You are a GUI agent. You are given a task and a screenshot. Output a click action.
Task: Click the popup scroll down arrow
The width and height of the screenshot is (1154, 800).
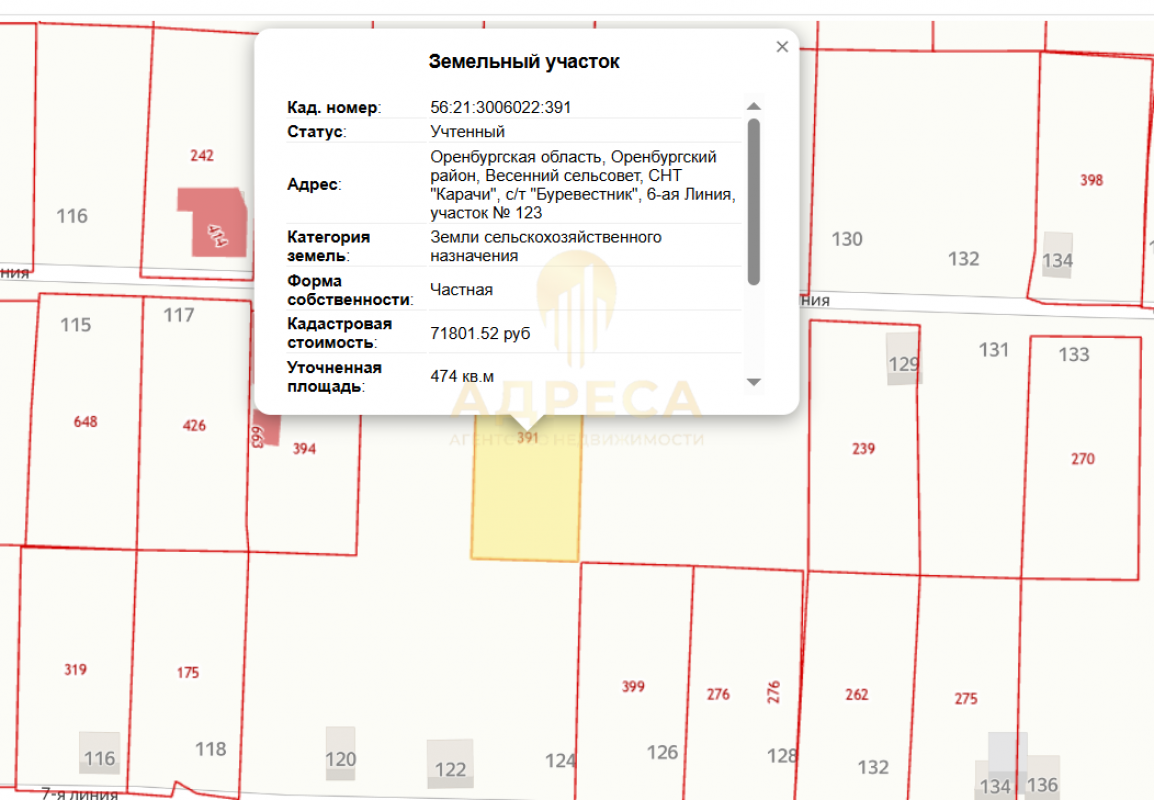754,382
